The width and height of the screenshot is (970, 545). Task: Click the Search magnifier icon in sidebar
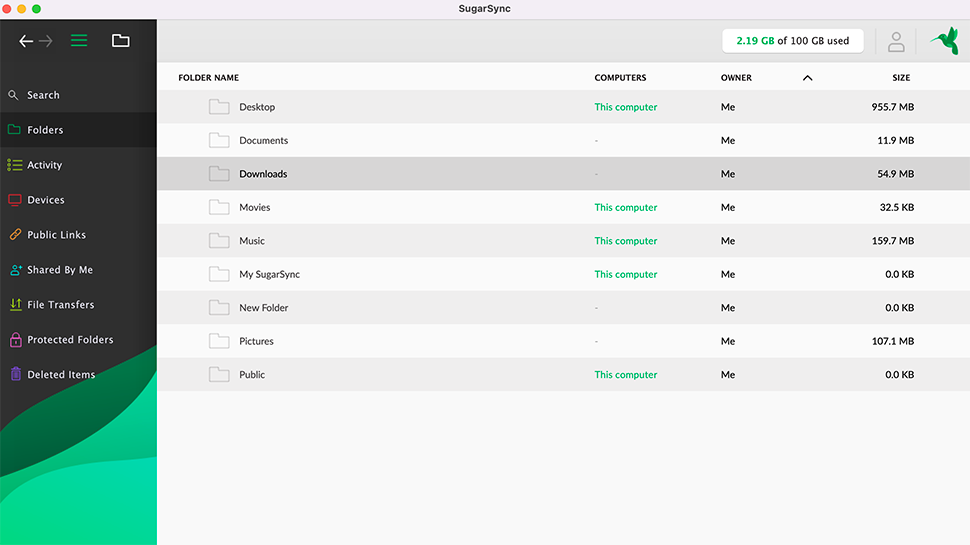[x=13, y=95]
